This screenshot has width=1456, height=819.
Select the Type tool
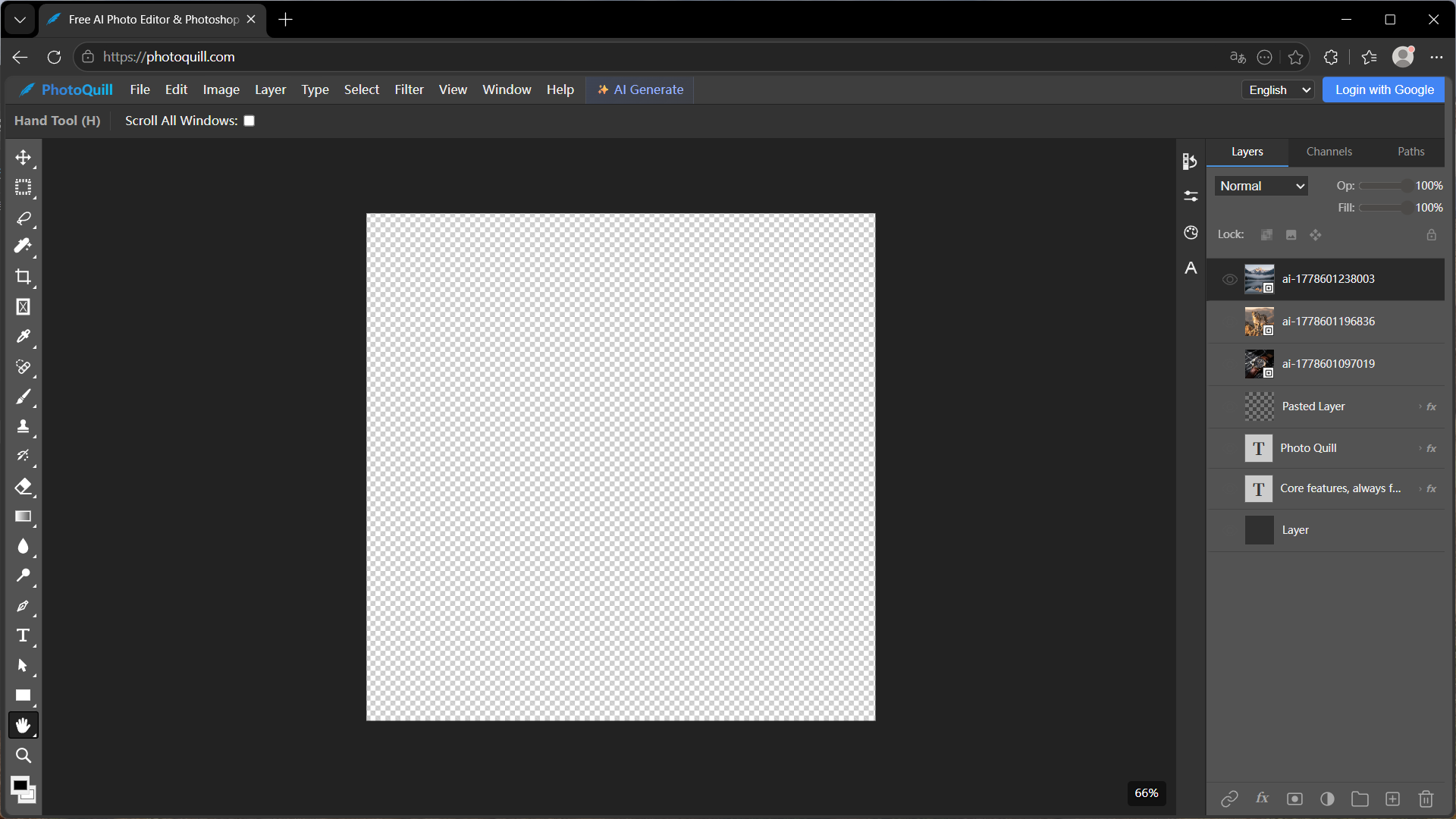click(x=23, y=635)
